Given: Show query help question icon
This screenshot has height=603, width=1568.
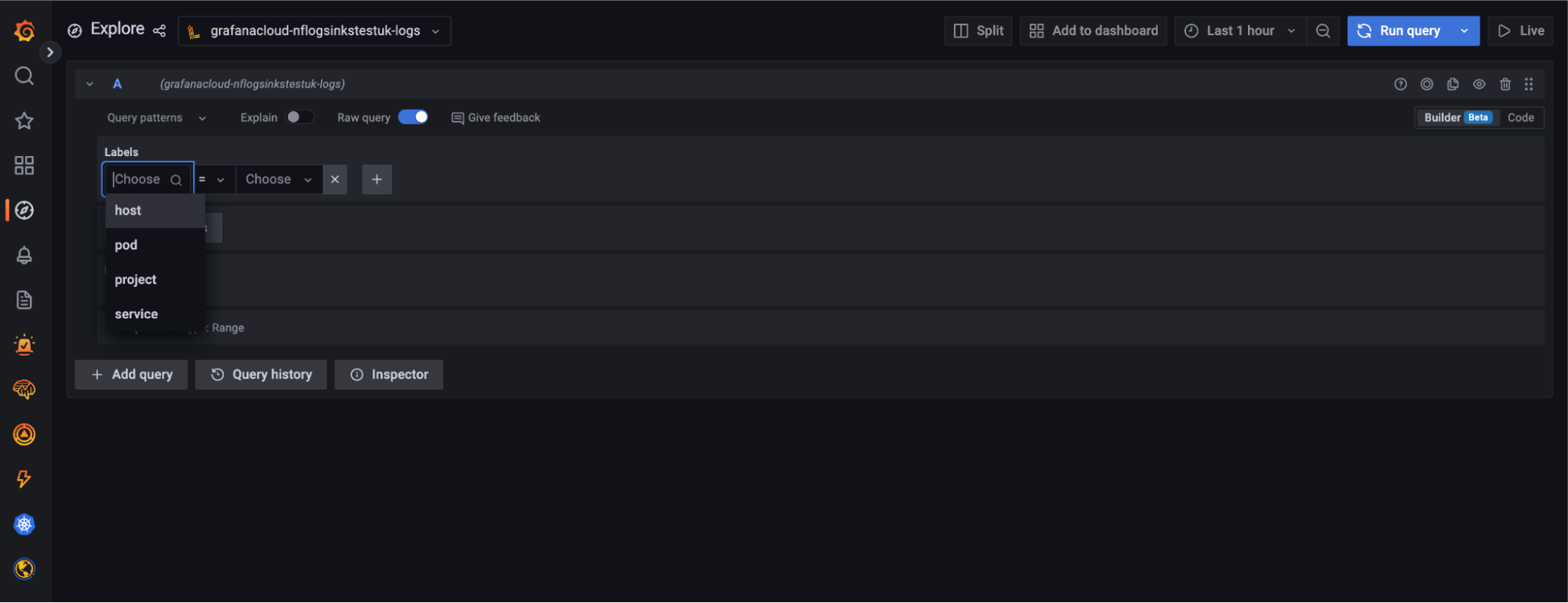Looking at the screenshot, I should tap(1400, 84).
